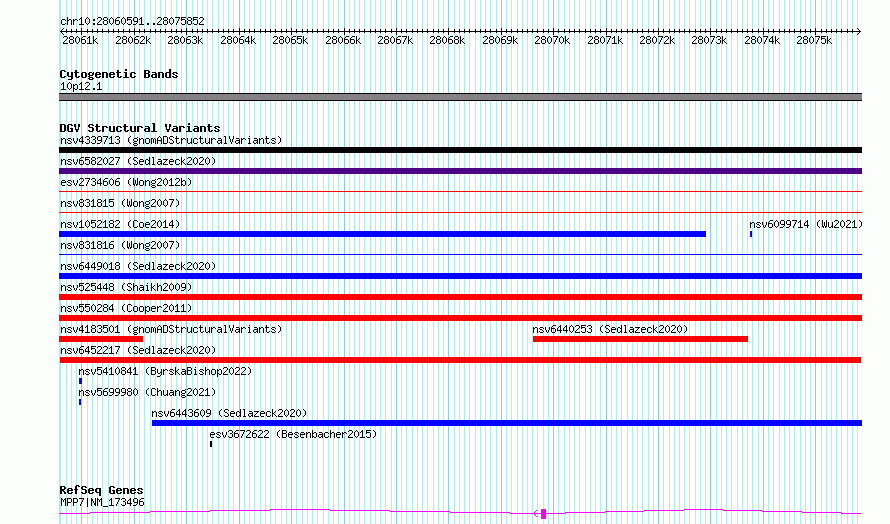Click the 28070k ruler tick label
Image resolution: width=890 pixels, height=524 pixels.
[x=552, y=40]
